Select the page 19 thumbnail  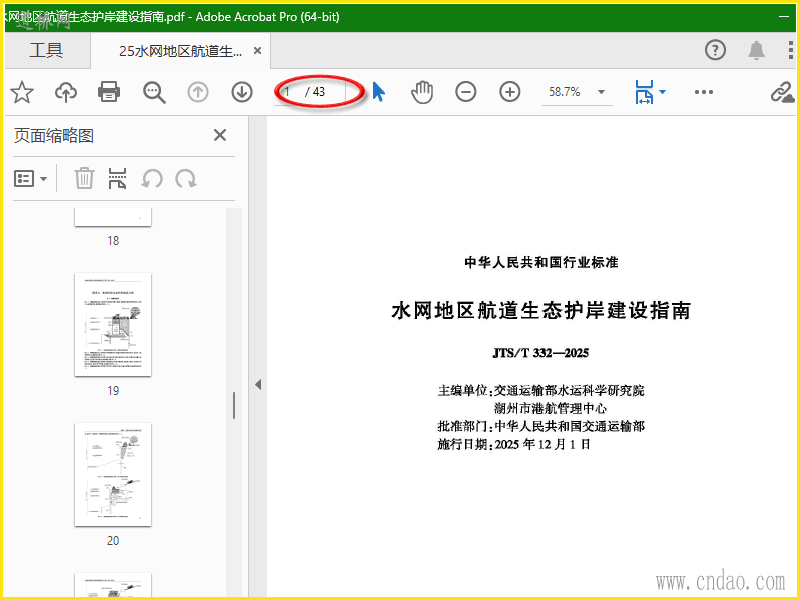pyautogui.click(x=113, y=325)
